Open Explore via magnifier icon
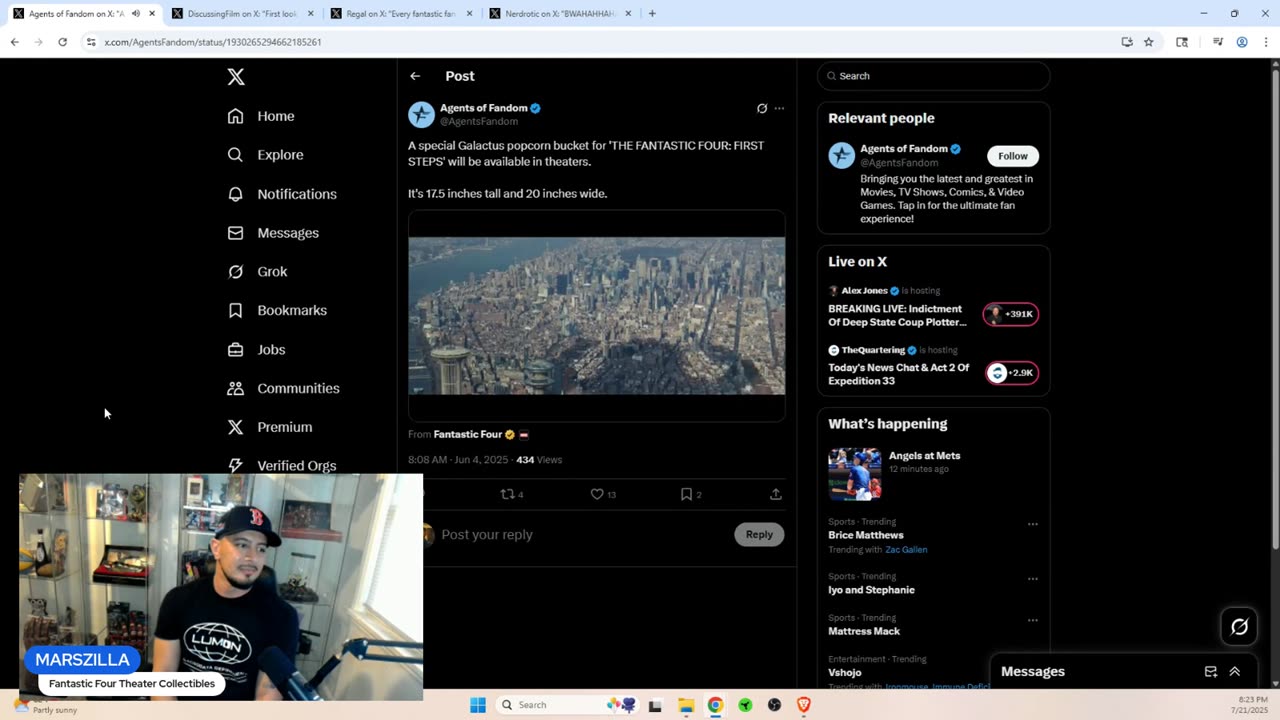The height and width of the screenshot is (720, 1280). 235,155
